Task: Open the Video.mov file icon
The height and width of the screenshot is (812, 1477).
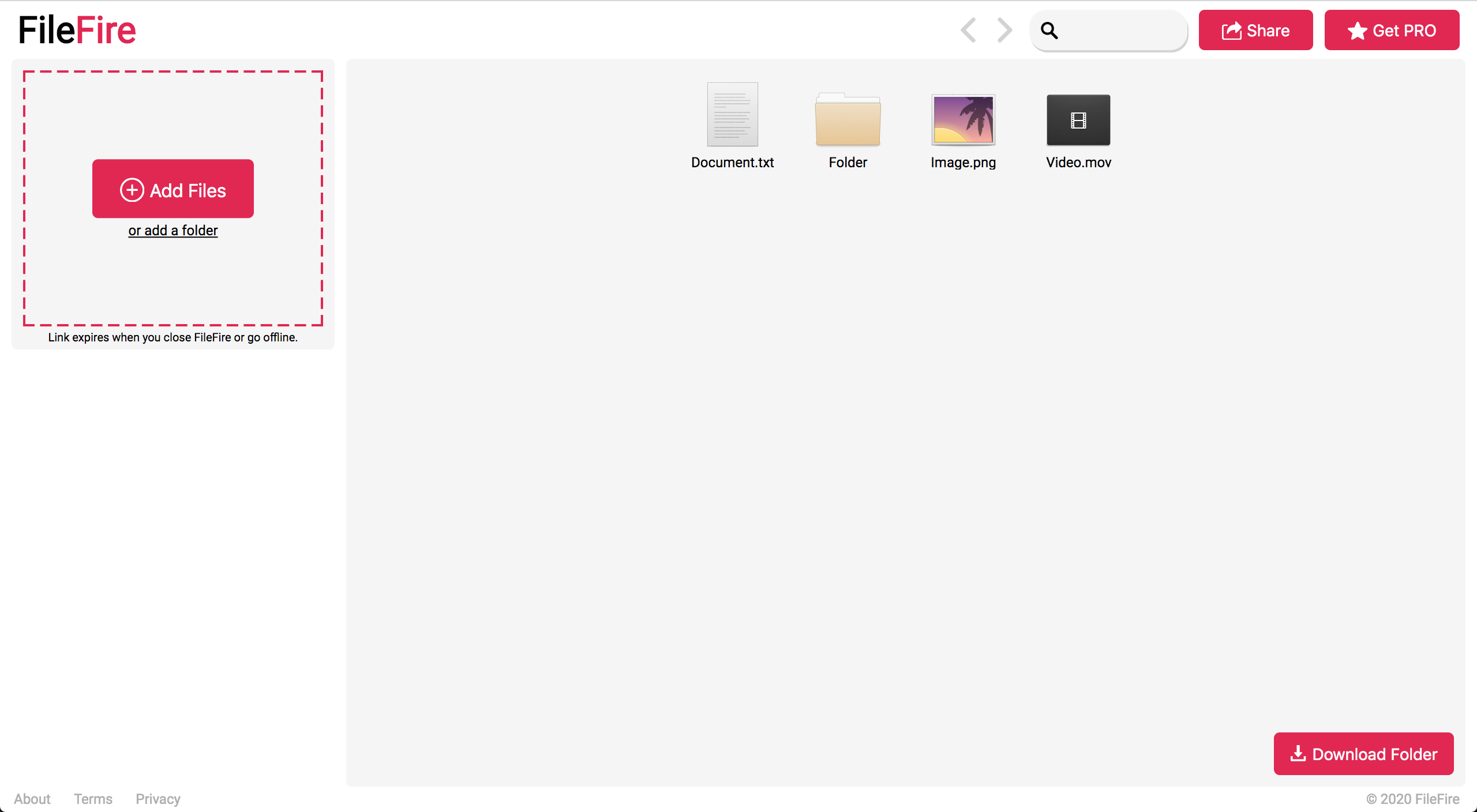Action: (1078, 119)
